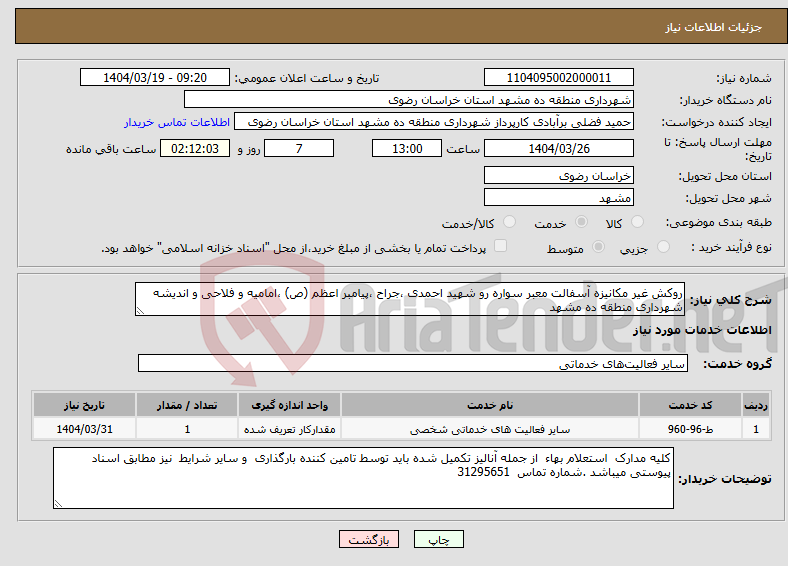The height and width of the screenshot is (566, 788).
Task: Click the نام خدمت column header
Action: click(489, 405)
